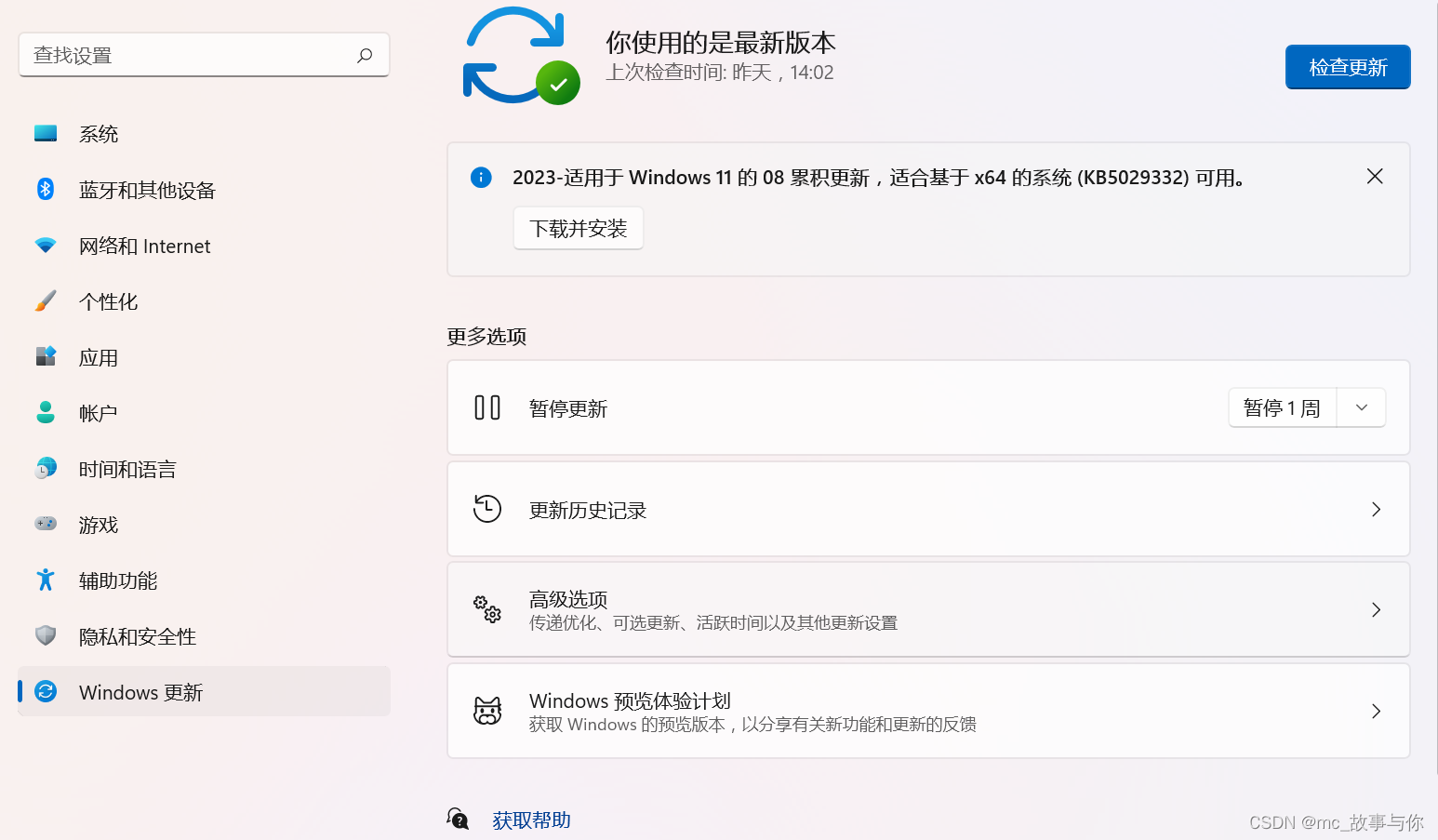Select Windows 更新 in sidebar
Image resolution: width=1438 pixels, height=840 pixels.
[204, 691]
